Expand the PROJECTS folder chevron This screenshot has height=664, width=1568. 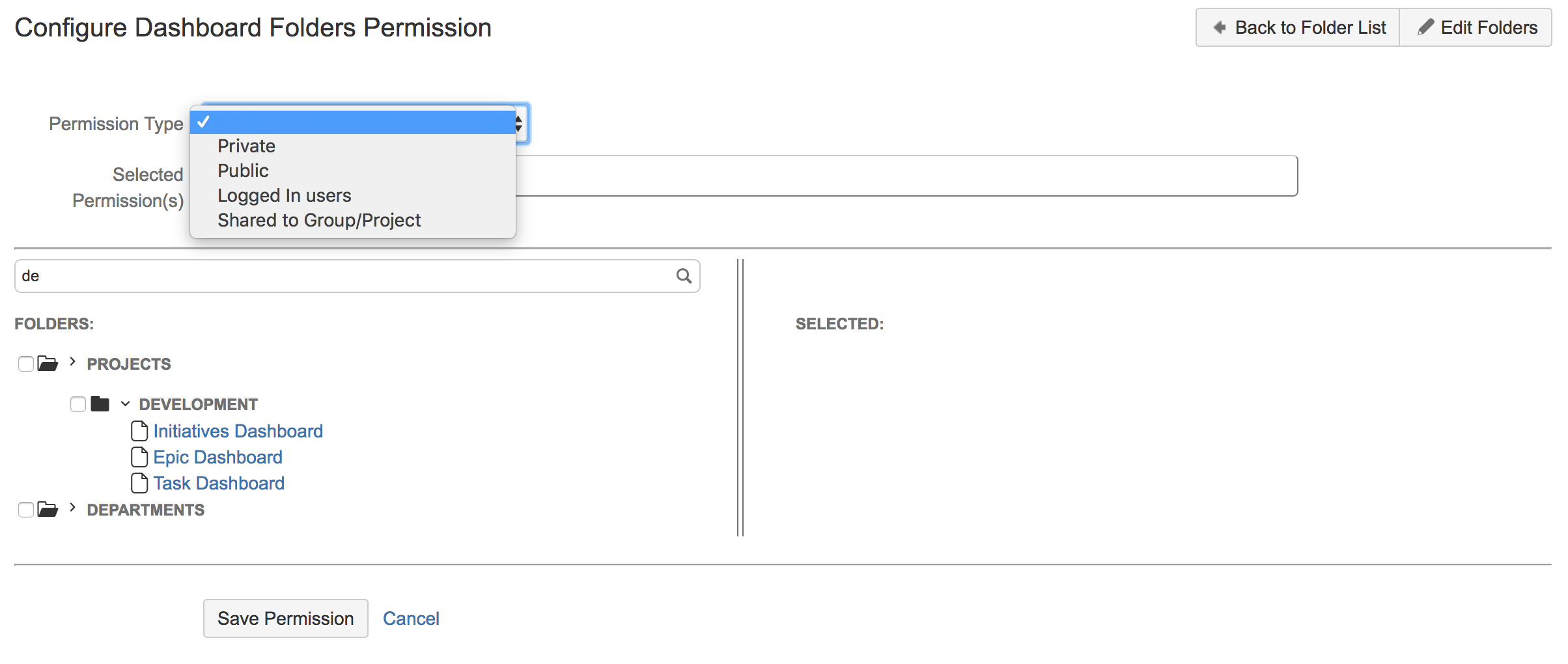click(72, 362)
